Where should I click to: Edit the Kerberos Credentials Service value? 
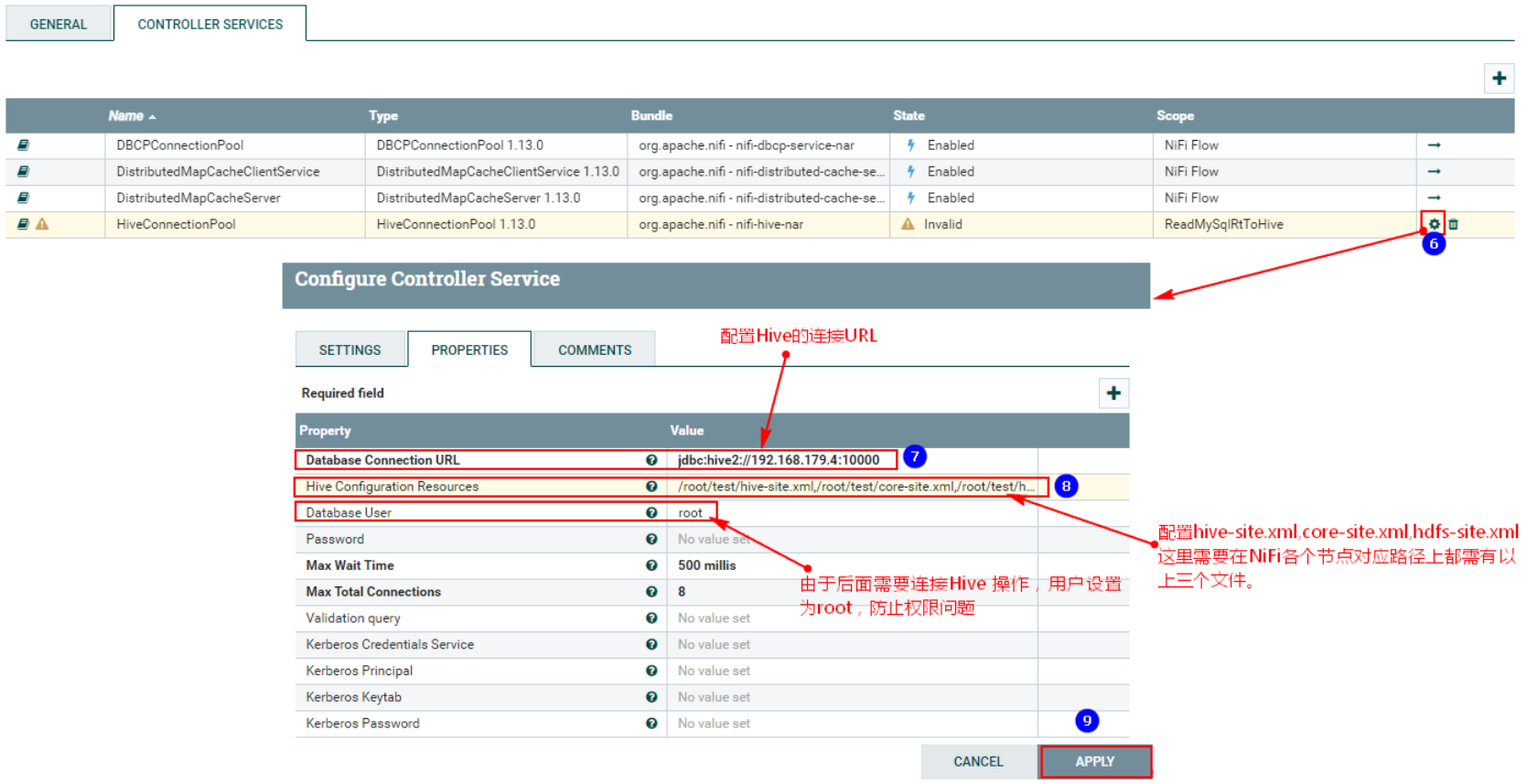pos(852,645)
